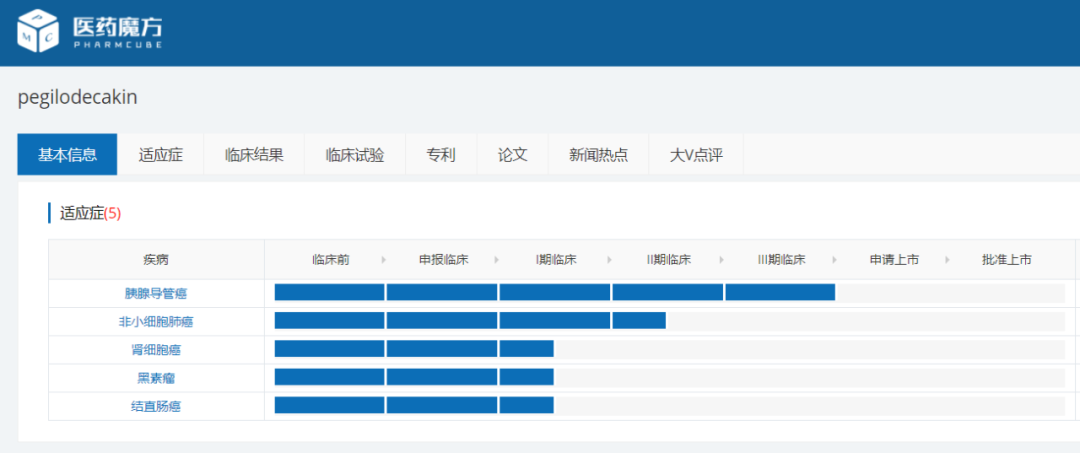The image size is (1080, 453).
Task: Open the 大V点评 tab
Action: tap(695, 155)
